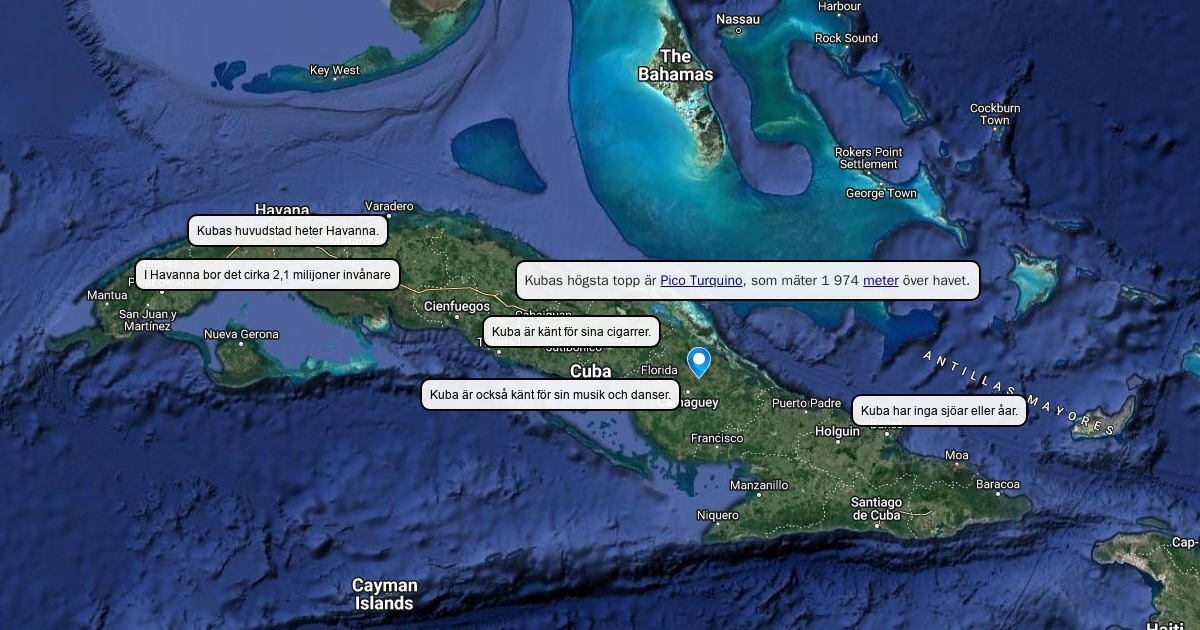The image size is (1200, 630).
Task: Click the Holguin city label
Action: (837, 432)
